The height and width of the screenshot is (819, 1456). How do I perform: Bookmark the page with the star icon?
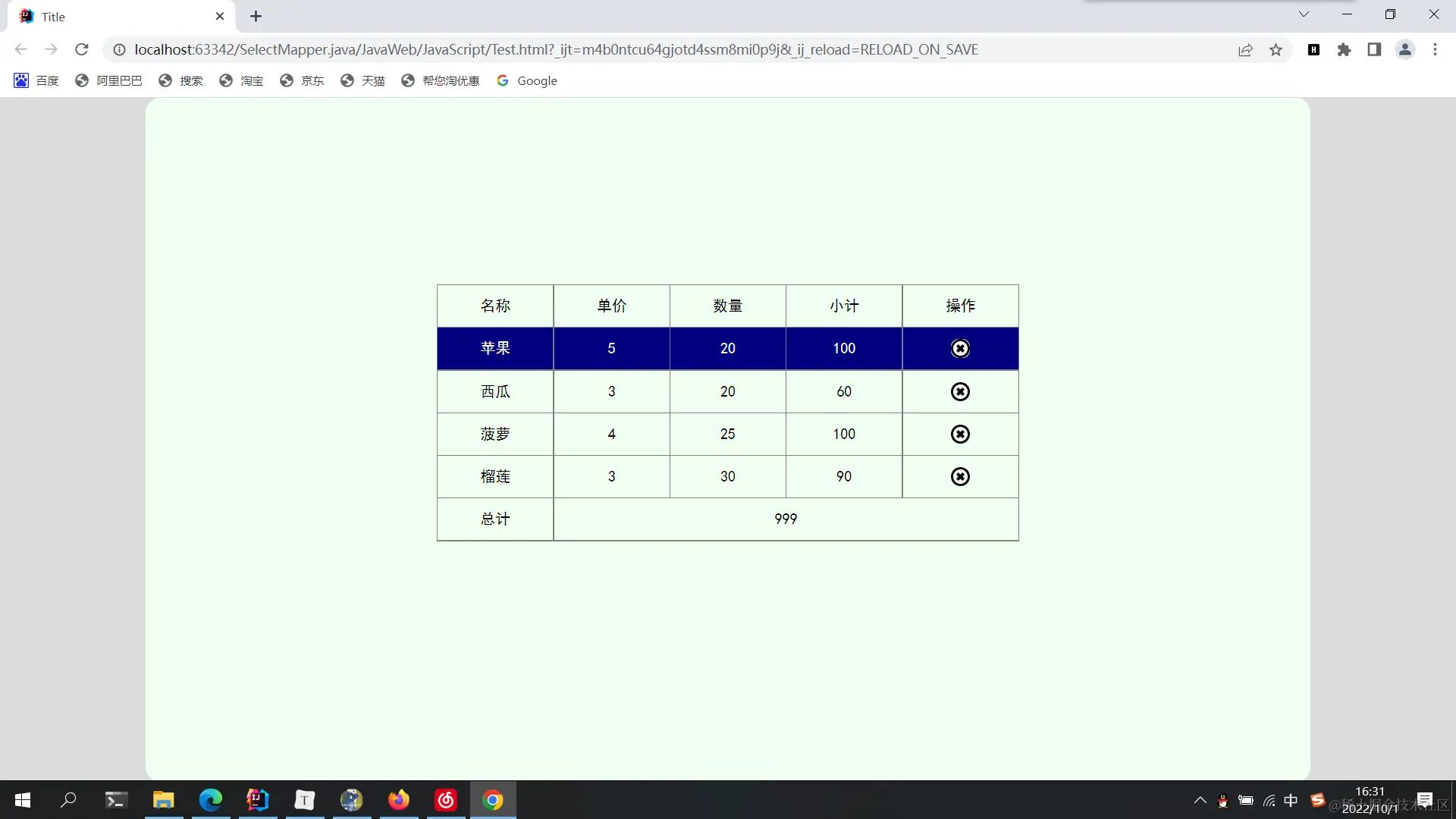tap(1276, 49)
